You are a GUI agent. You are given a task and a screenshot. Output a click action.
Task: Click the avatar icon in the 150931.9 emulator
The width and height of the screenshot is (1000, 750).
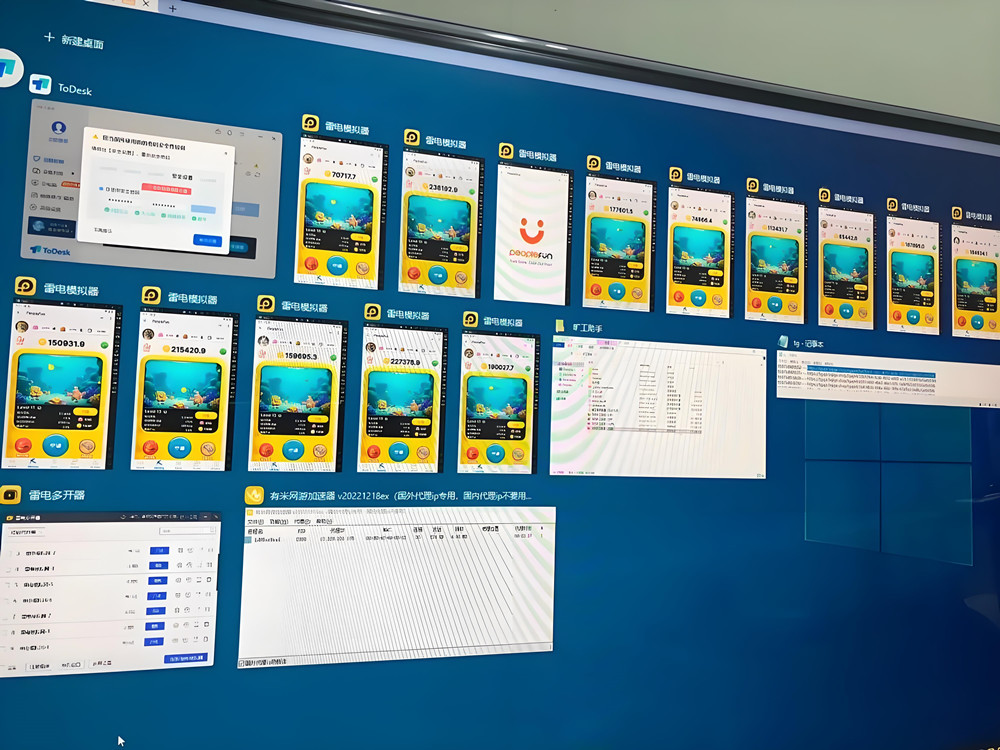pos(22,327)
